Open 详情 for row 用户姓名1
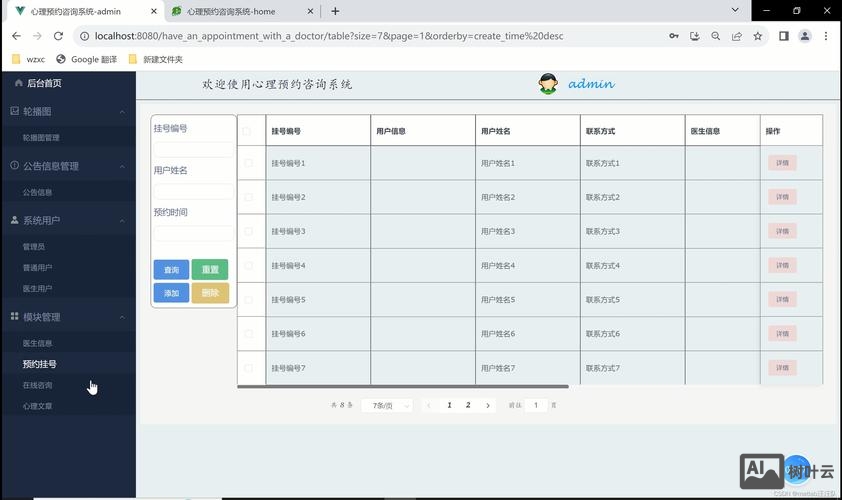The image size is (842, 500). pyautogui.click(x=782, y=163)
